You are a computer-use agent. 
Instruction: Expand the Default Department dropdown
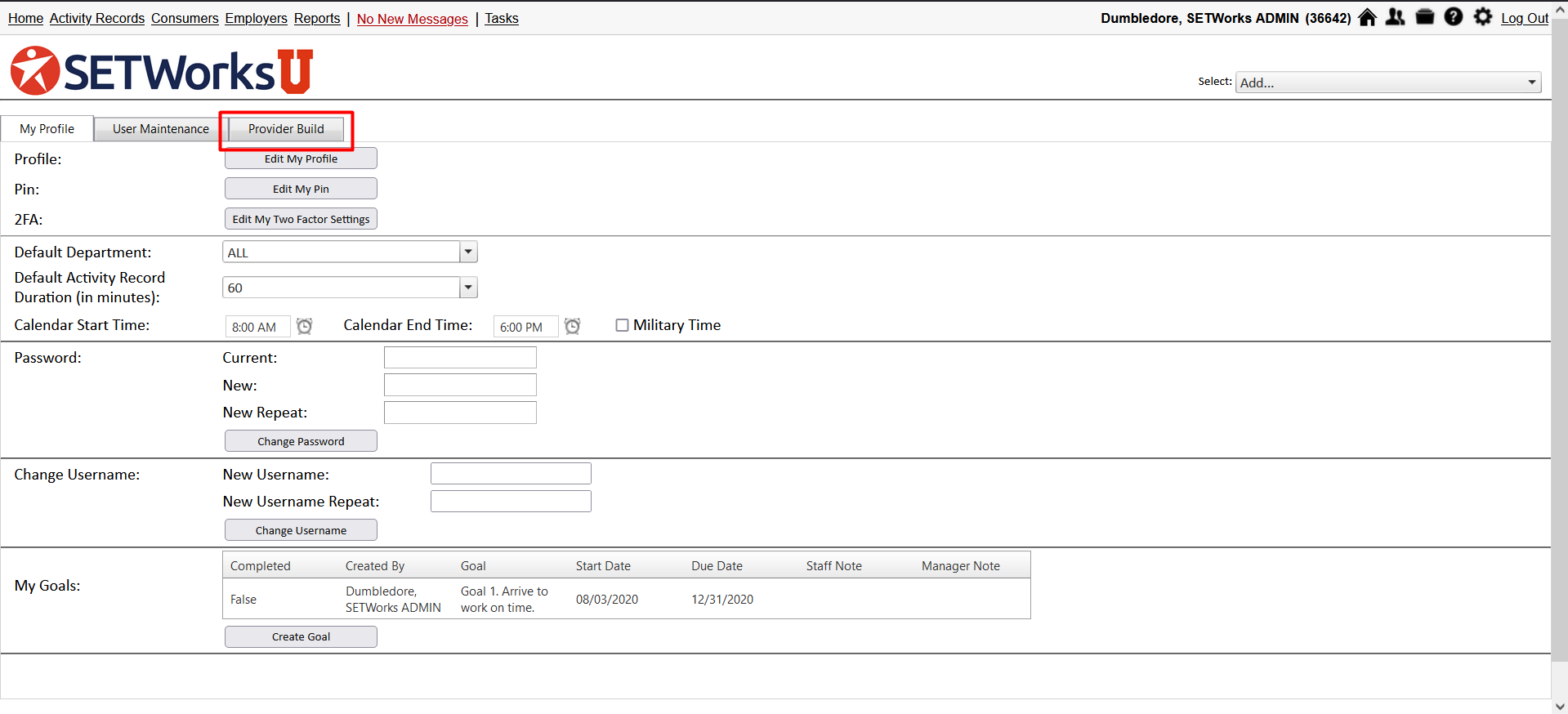tap(468, 252)
